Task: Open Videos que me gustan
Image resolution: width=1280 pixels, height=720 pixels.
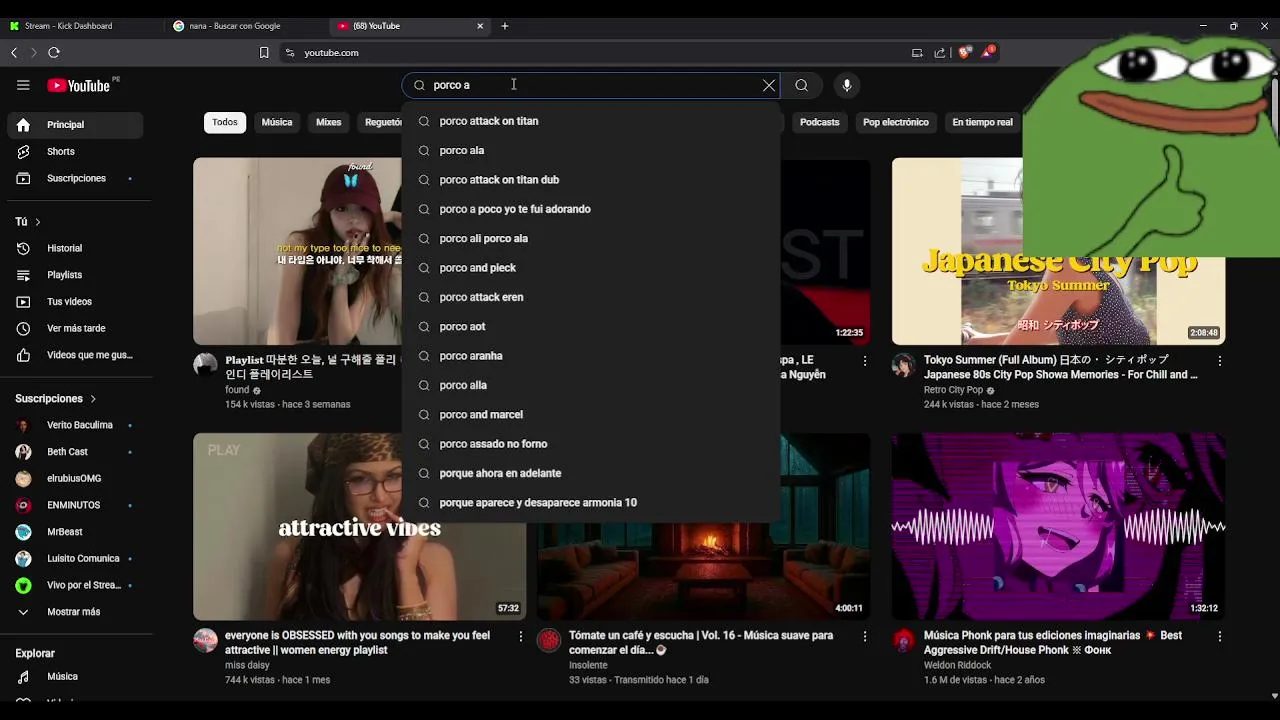Action: coord(76,355)
